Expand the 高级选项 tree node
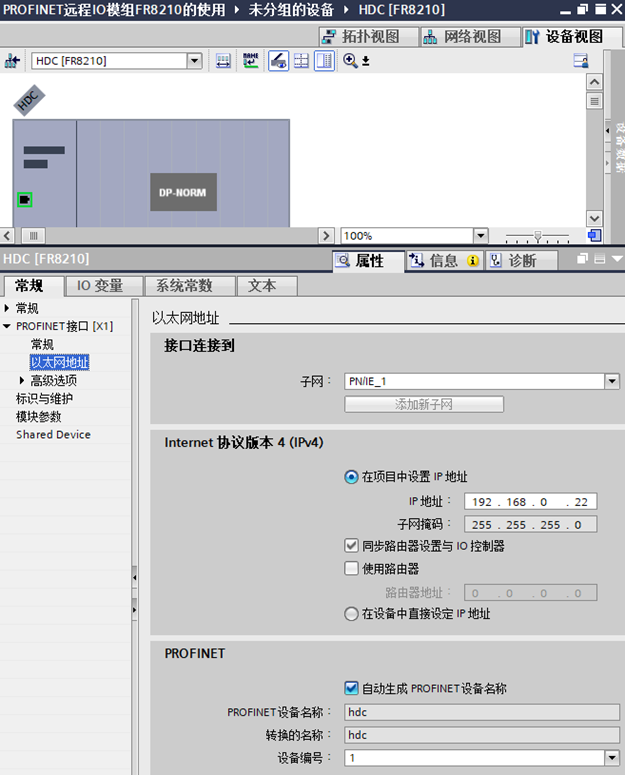This screenshot has height=775, width=625. click(21, 380)
